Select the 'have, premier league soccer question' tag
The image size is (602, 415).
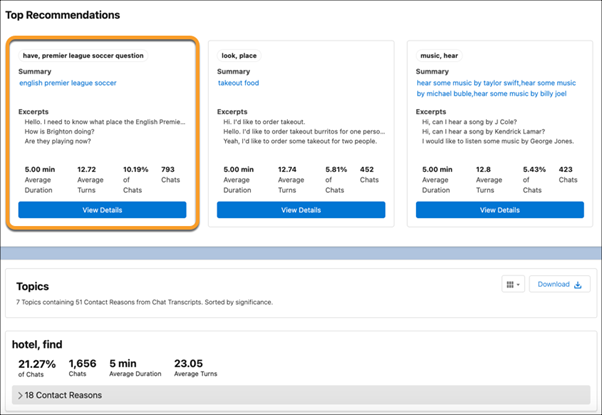click(x=83, y=56)
